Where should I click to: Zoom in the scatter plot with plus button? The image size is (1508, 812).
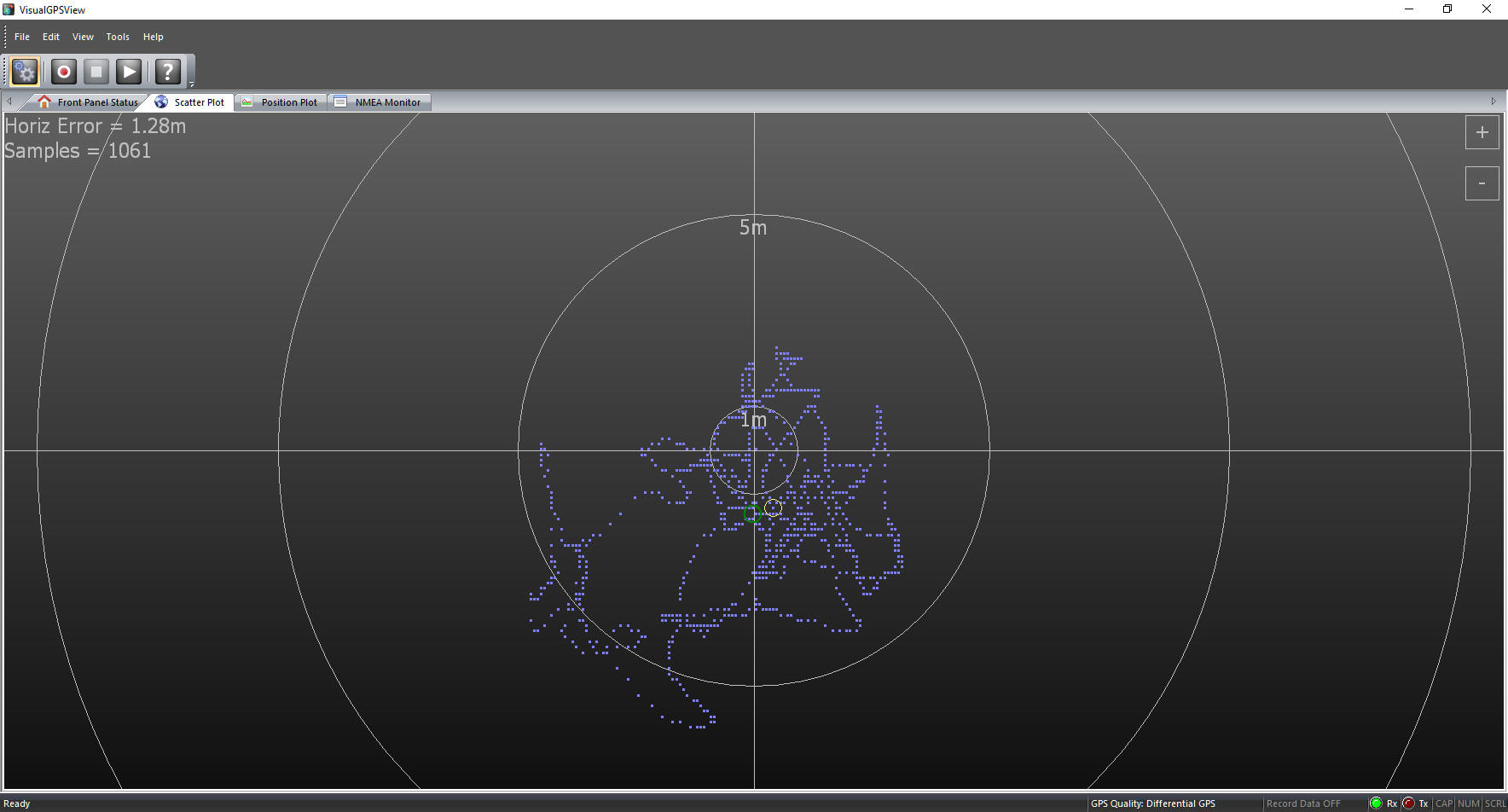pos(1482,132)
